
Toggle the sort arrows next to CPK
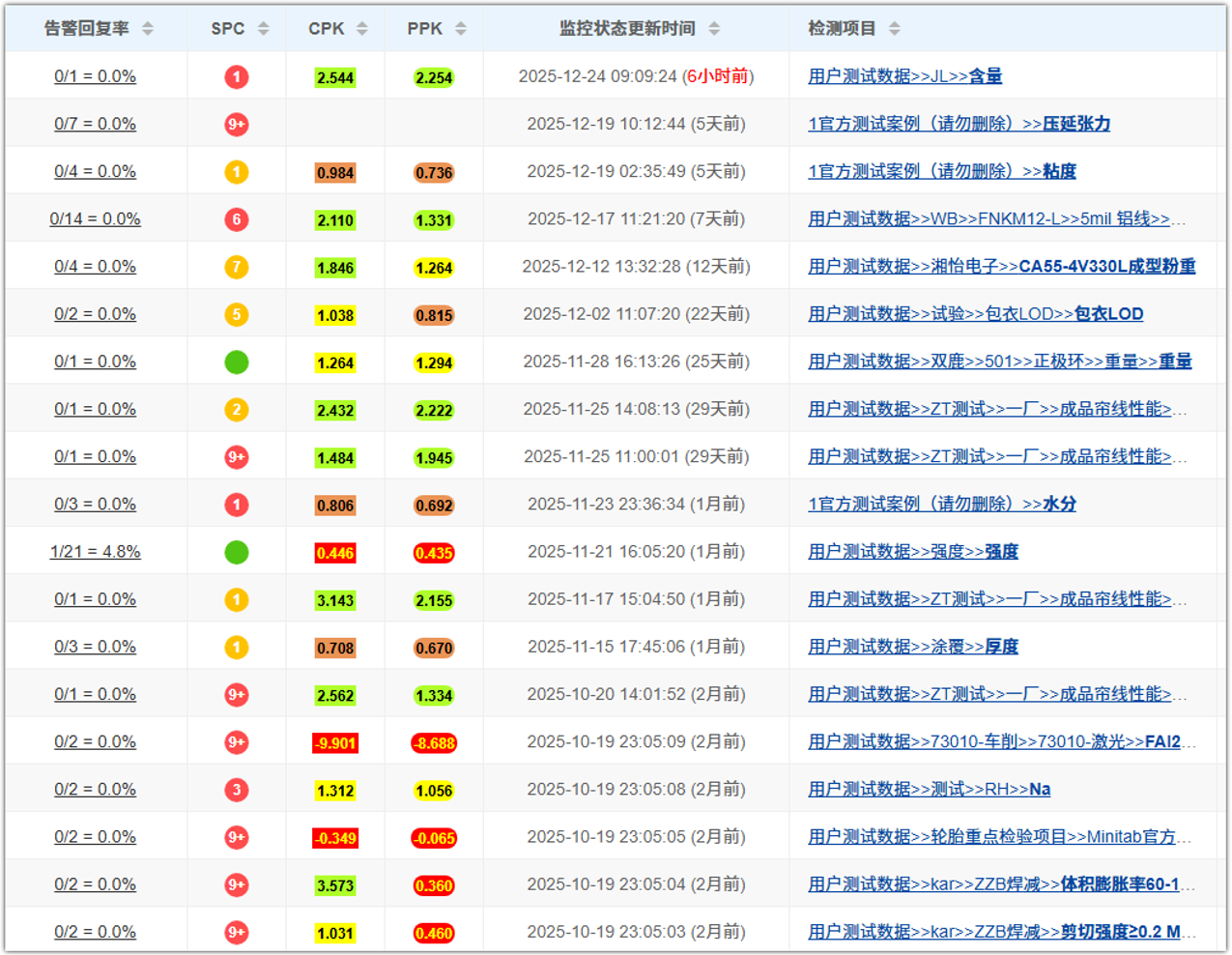(362, 29)
